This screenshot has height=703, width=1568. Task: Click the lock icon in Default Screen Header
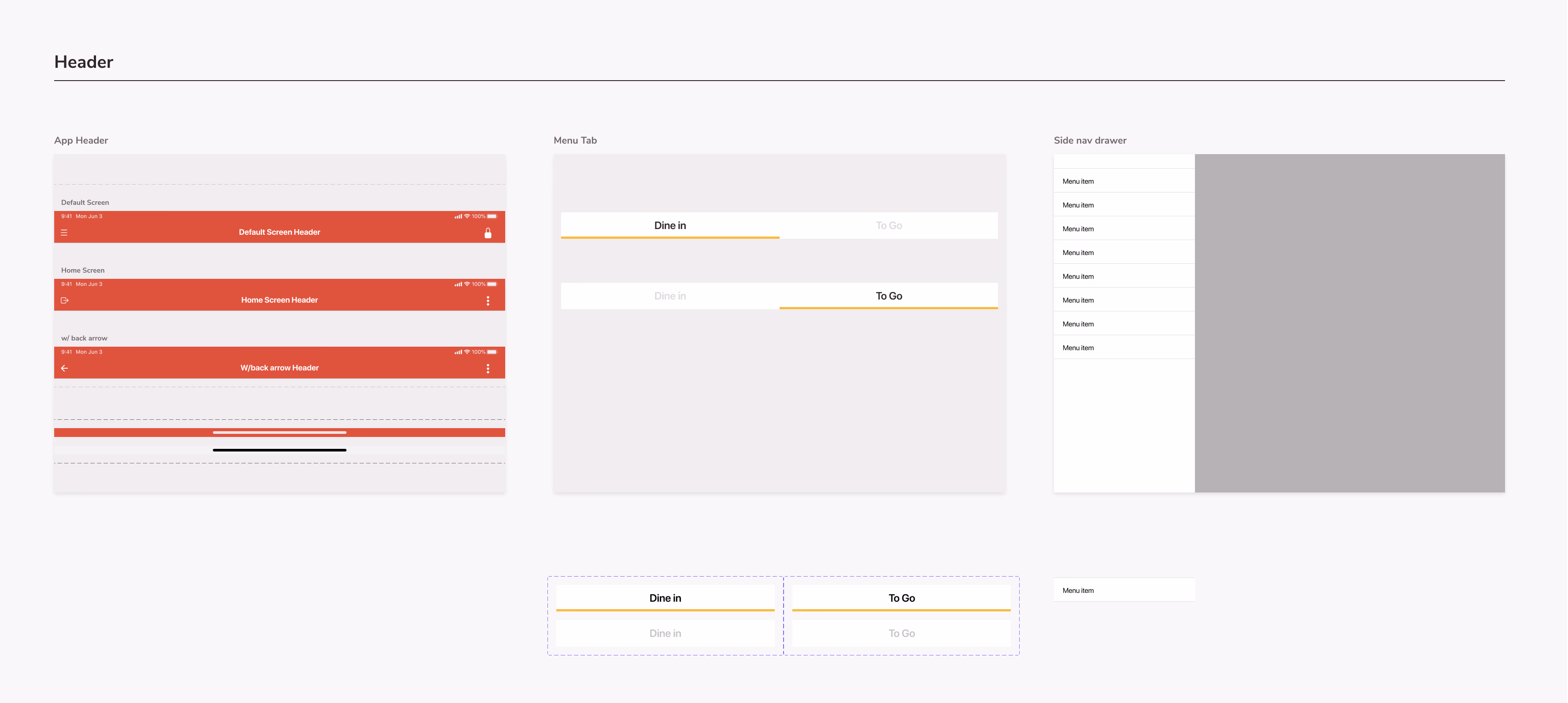coord(488,232)
